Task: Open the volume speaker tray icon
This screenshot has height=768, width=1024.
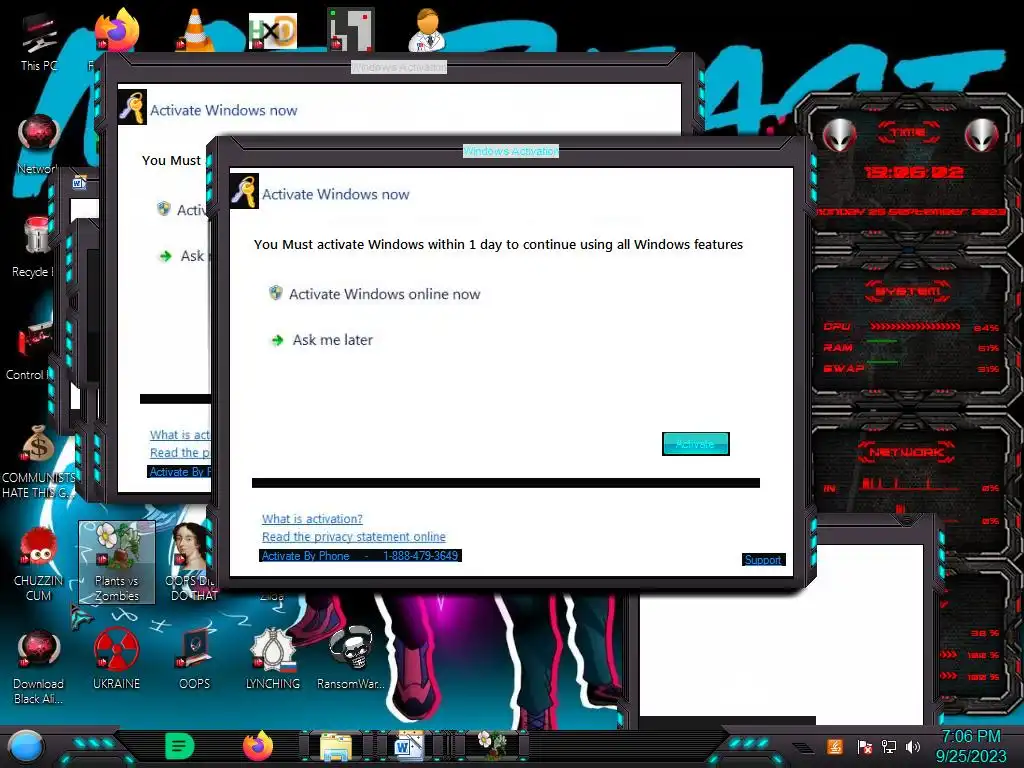Action: [x=913, y=746]
